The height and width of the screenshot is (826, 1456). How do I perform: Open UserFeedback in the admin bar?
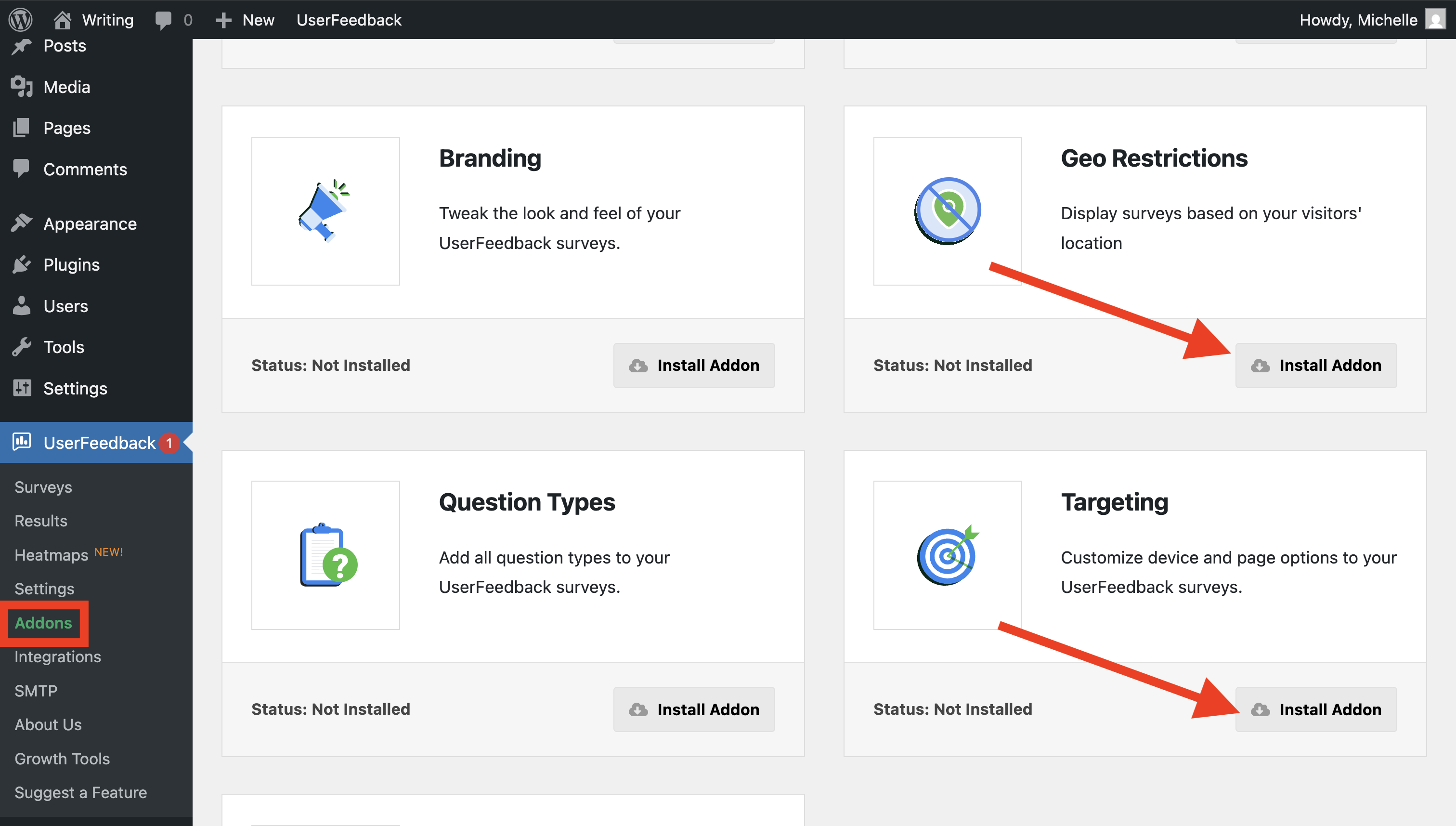[349, 20]
